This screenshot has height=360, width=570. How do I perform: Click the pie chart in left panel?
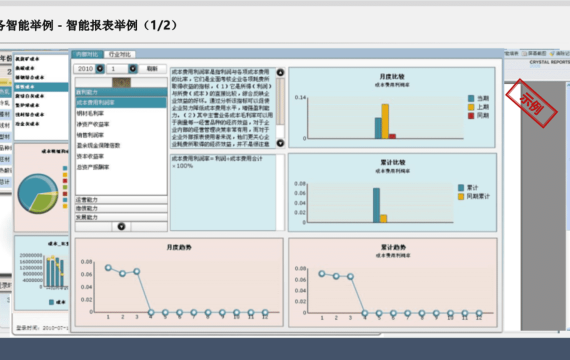(38, 193)
